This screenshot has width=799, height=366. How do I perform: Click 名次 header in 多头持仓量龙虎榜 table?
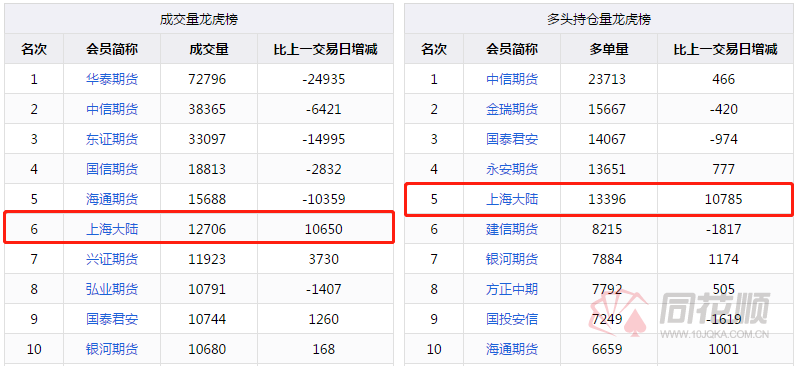(x=434, y=49)
